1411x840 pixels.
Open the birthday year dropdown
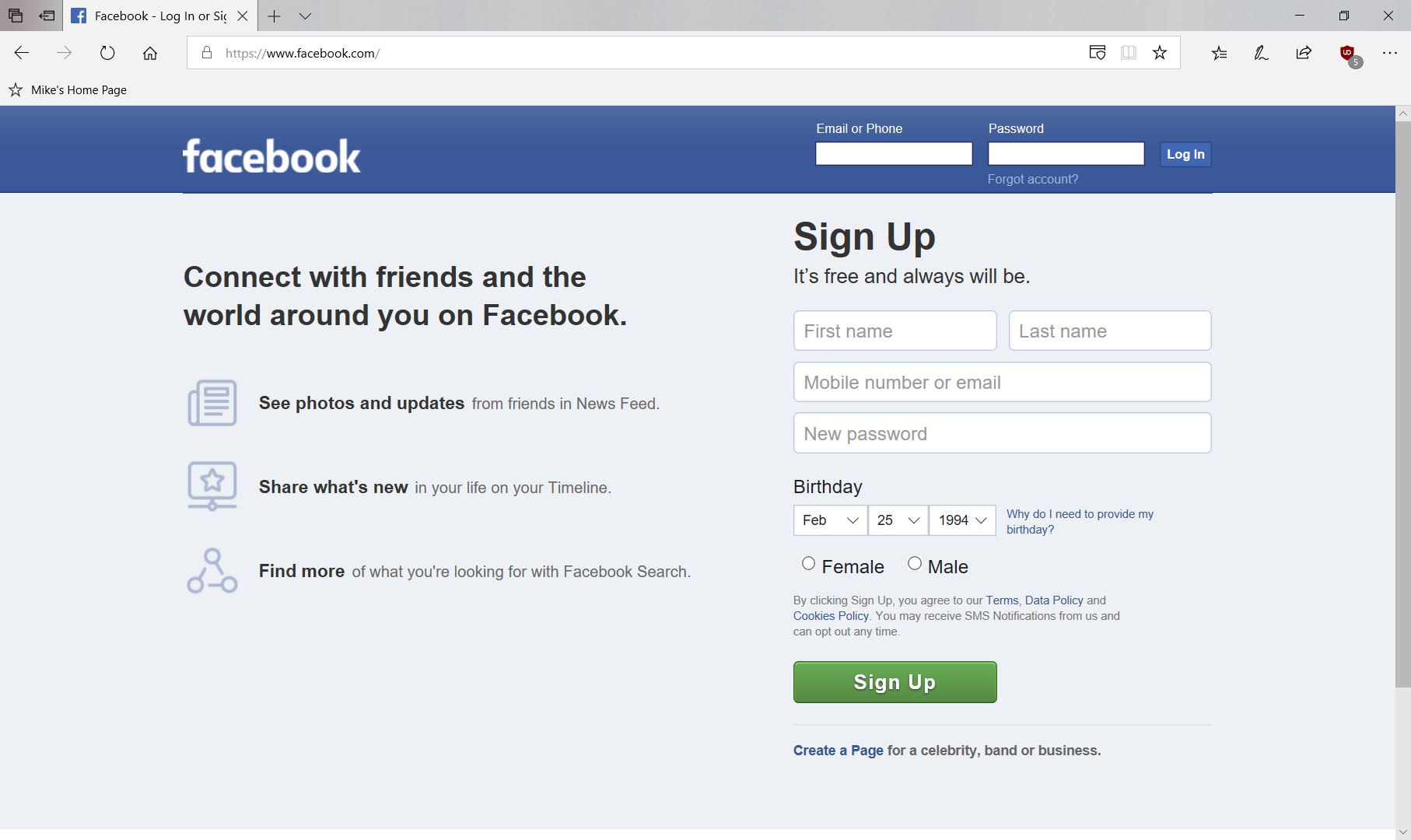coord(962,520)
